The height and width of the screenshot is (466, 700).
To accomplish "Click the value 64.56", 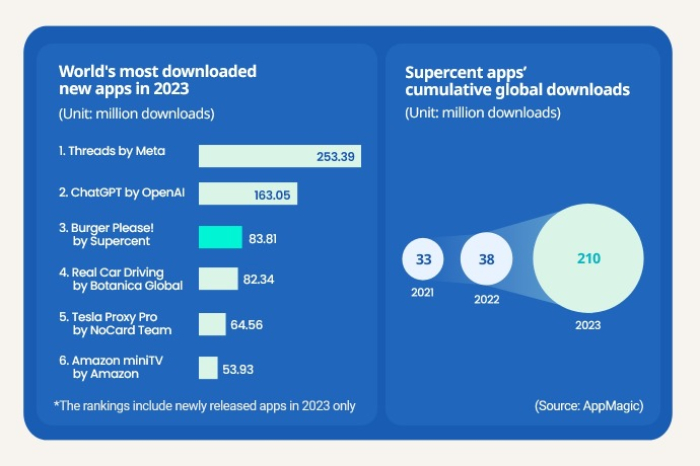I will 246,325.
